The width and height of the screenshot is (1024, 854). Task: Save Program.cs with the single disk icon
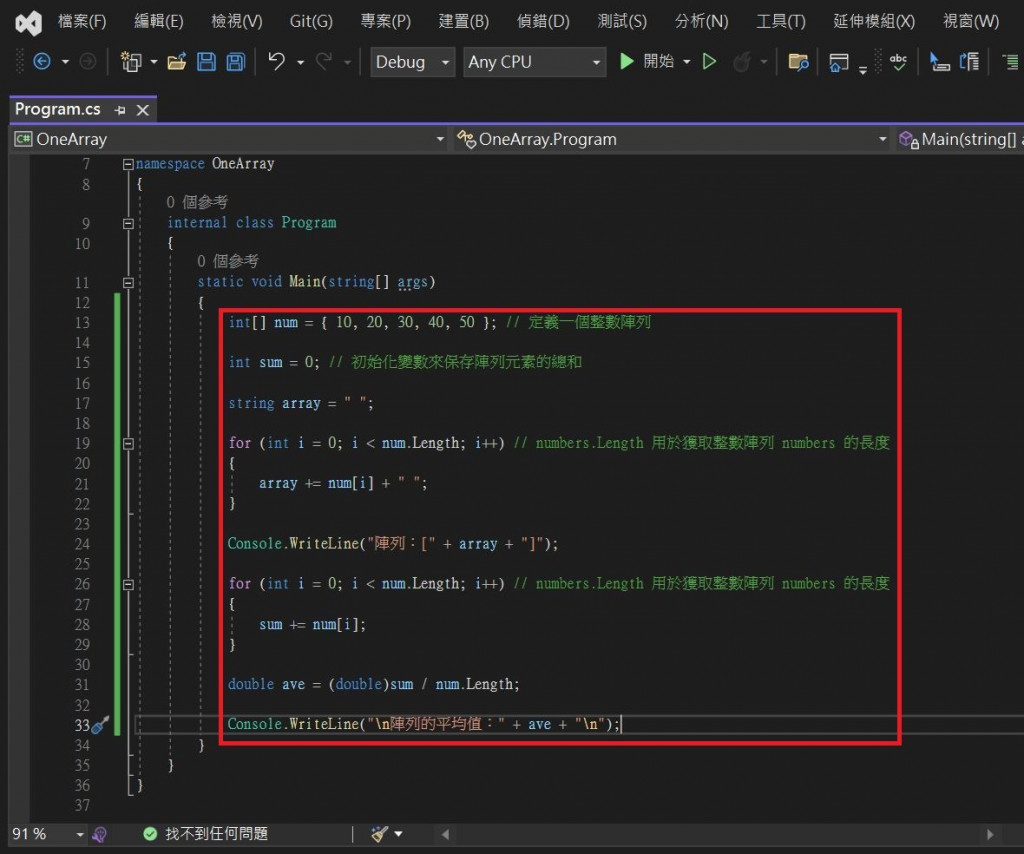point(206,62)
